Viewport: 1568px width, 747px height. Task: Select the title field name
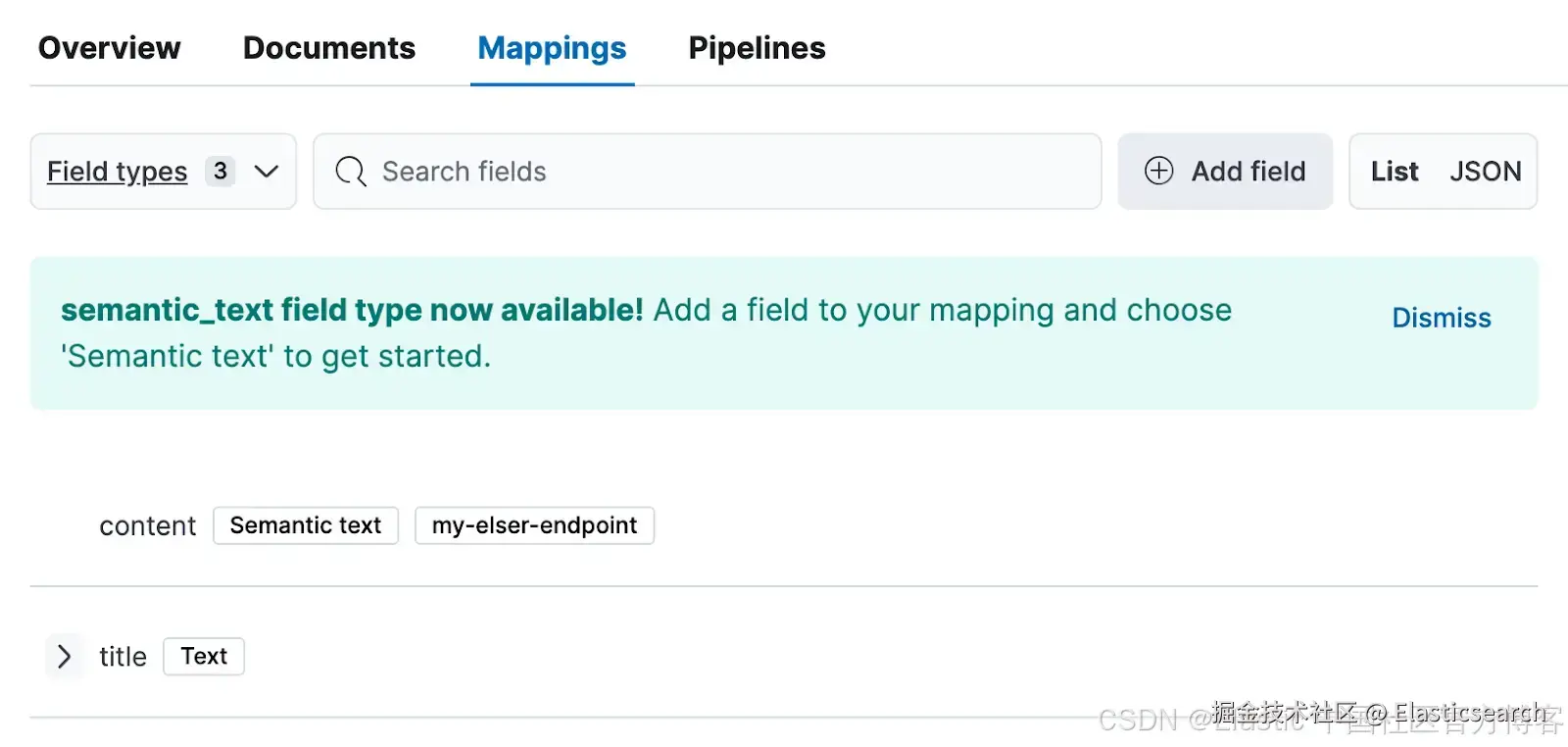click(122, 657)
